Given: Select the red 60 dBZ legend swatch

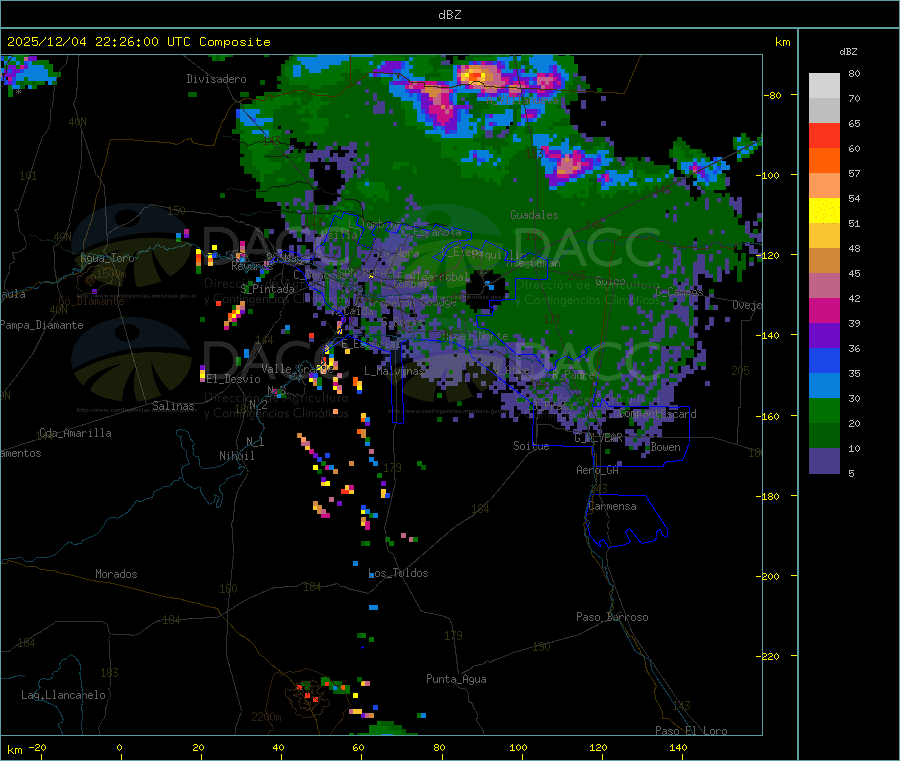Looking at the screenshot, I should pyautogui.click(x=824, y=135).
